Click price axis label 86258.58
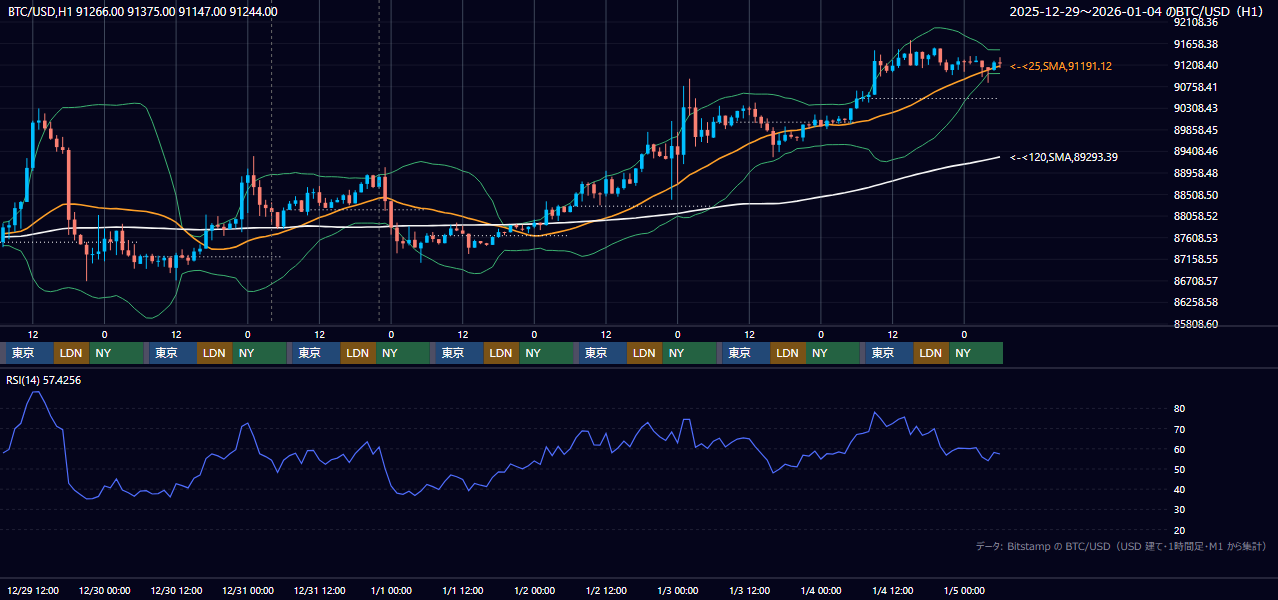 click(x=1195, y=302)
